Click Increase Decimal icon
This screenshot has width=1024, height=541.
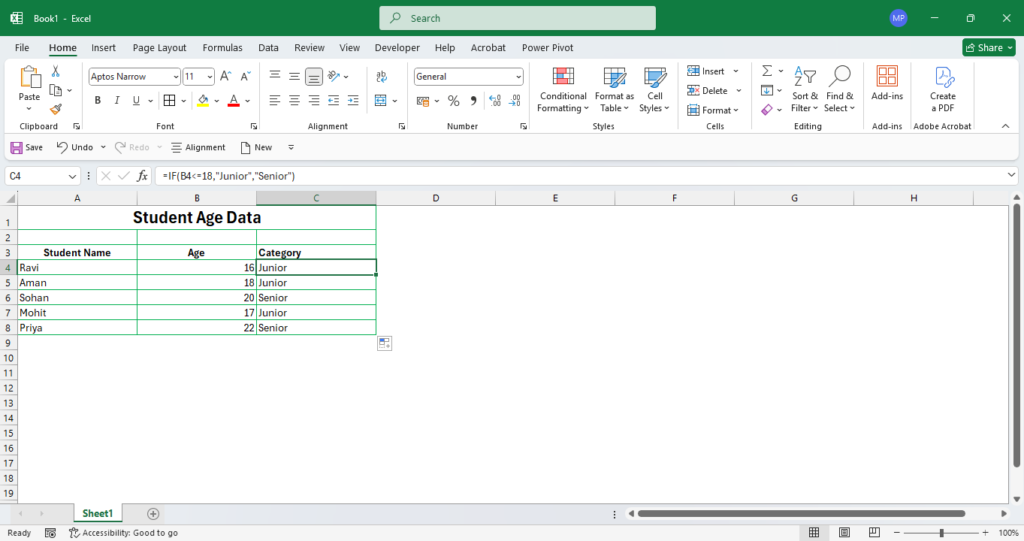[x=494, y=101]
